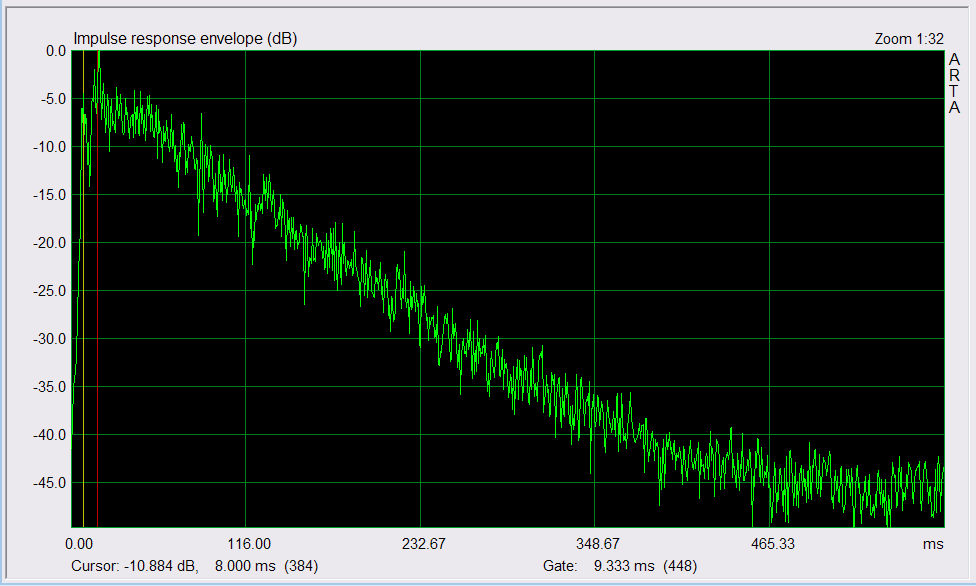Click the vertical ARTA logo text
The height and width of the screenshot is (586, 976).
(954, 83)
